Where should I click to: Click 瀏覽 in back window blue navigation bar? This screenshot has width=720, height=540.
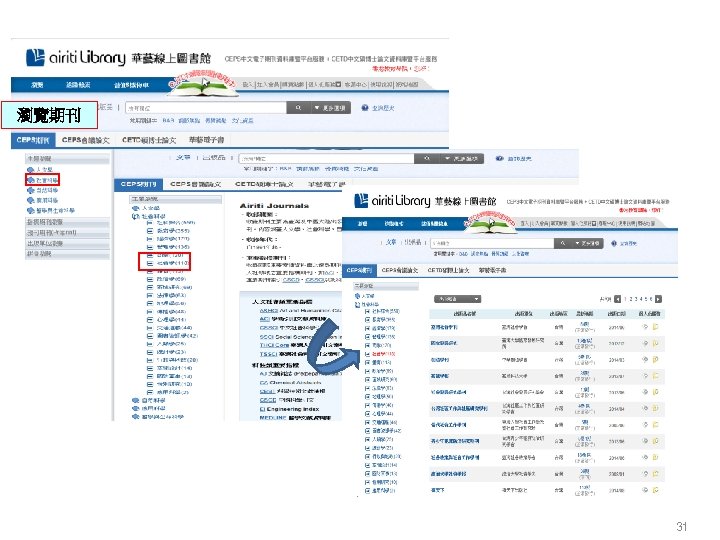37,85
